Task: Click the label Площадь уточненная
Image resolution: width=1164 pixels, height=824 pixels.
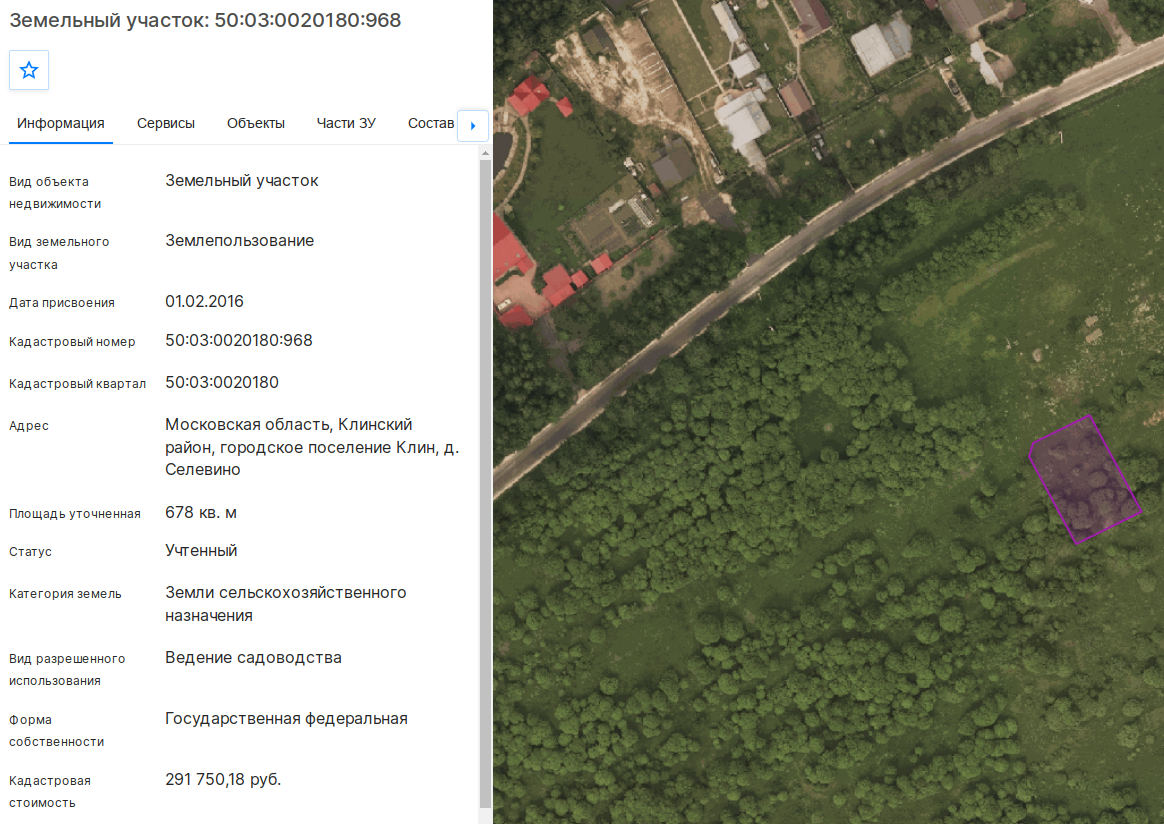Action: point(75,514)
